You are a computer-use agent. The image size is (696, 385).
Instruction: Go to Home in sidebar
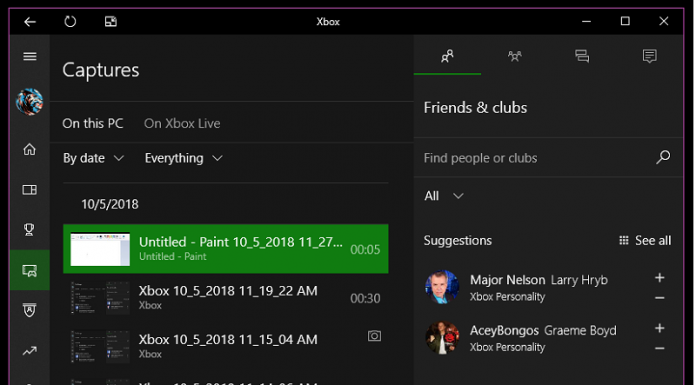click(30, 150)
